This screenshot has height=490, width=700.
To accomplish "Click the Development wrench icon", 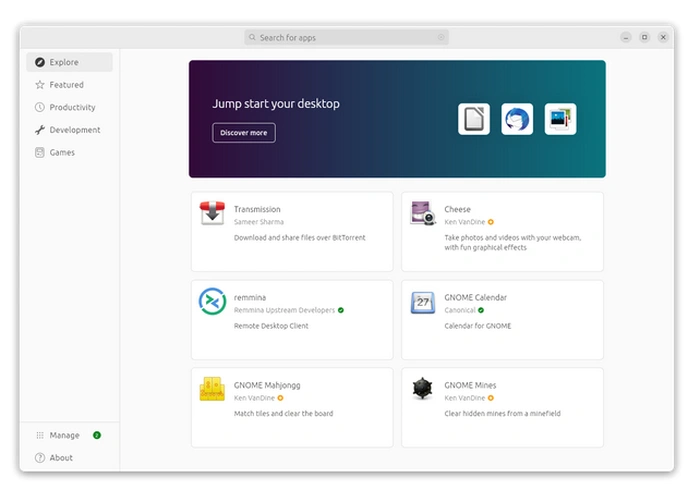I will coord(40,130).
